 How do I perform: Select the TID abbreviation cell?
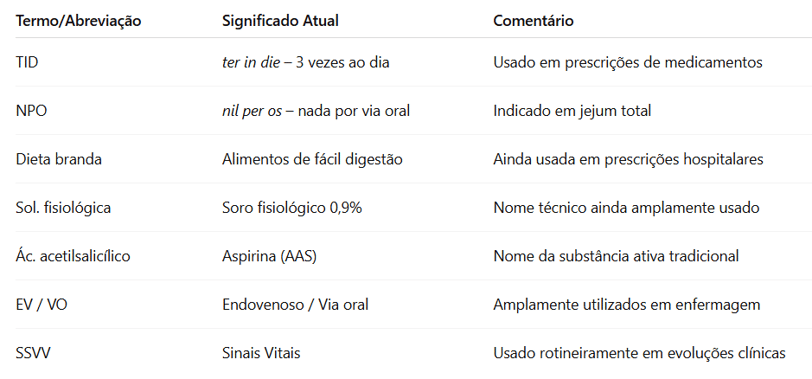point(27,62)
